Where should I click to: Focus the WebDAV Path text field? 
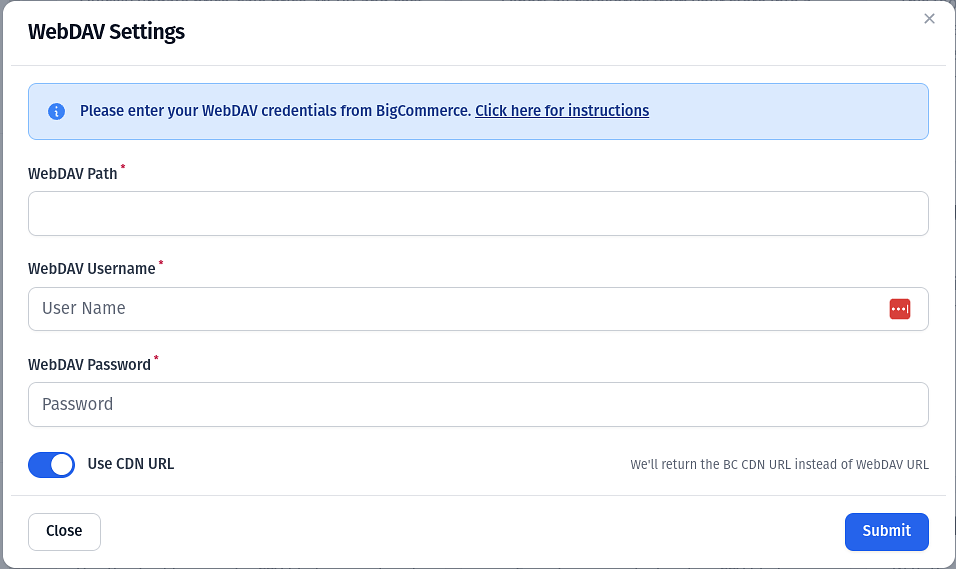(x=478, y=213)
